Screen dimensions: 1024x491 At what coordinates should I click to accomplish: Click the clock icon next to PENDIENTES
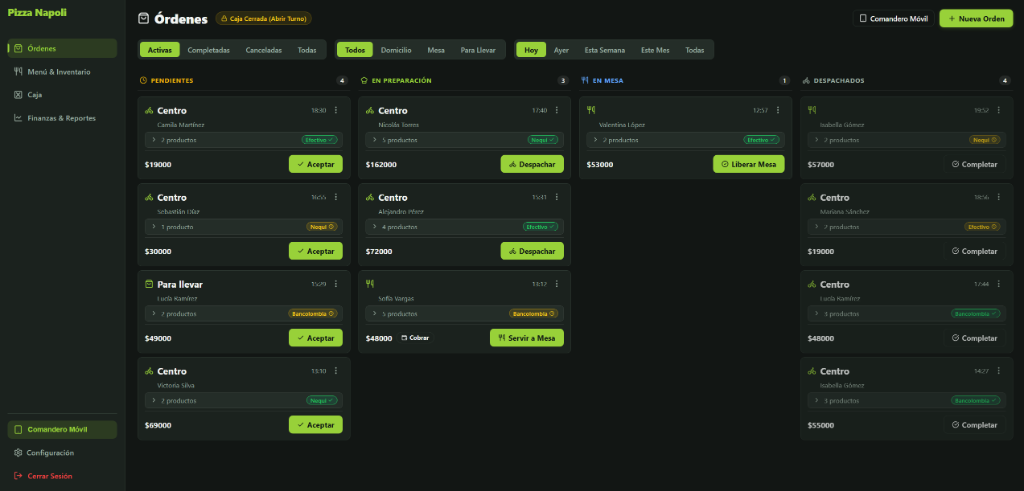[144, 81]
